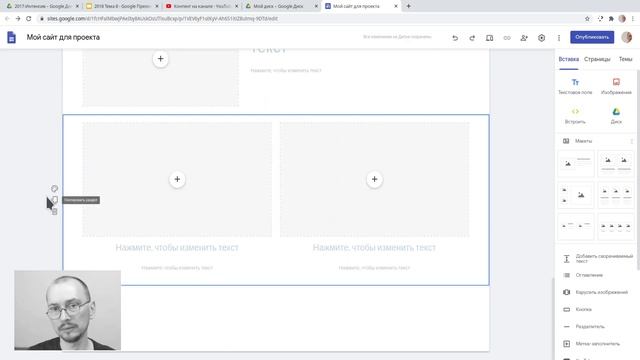Open the Google account avatar in Sites
This screenshot has height=360, width=640.
click(x=627, y=37)
